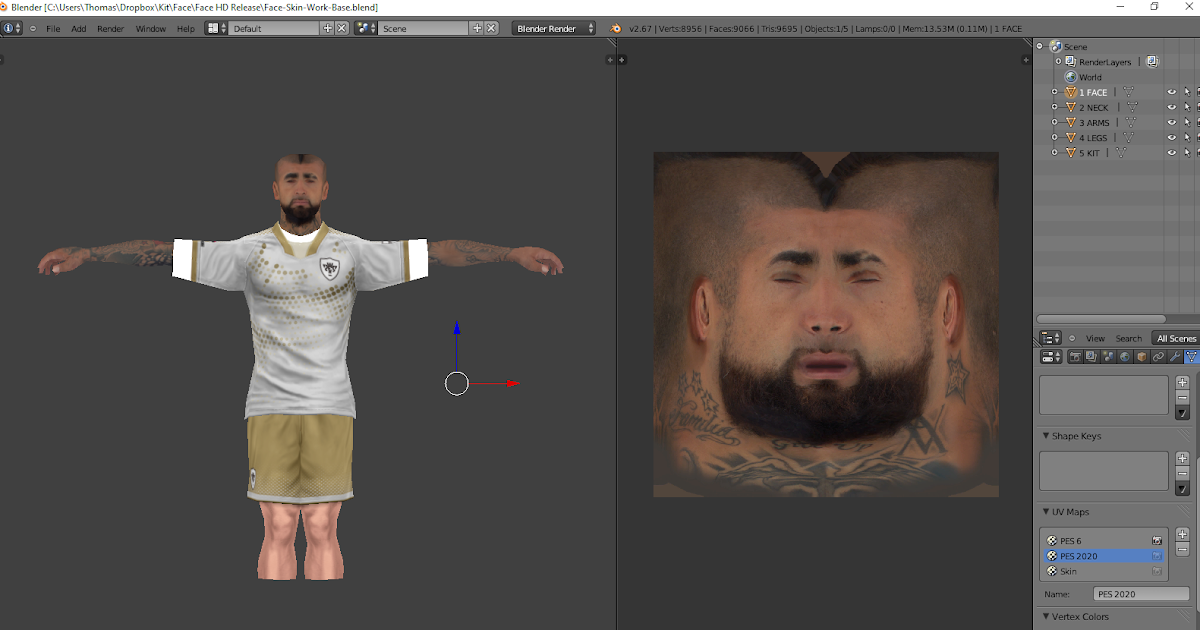The height and width of the screenshot is (630, 1200).
Task: Open the Render Layers properties icon
Action: point(1090,356)
